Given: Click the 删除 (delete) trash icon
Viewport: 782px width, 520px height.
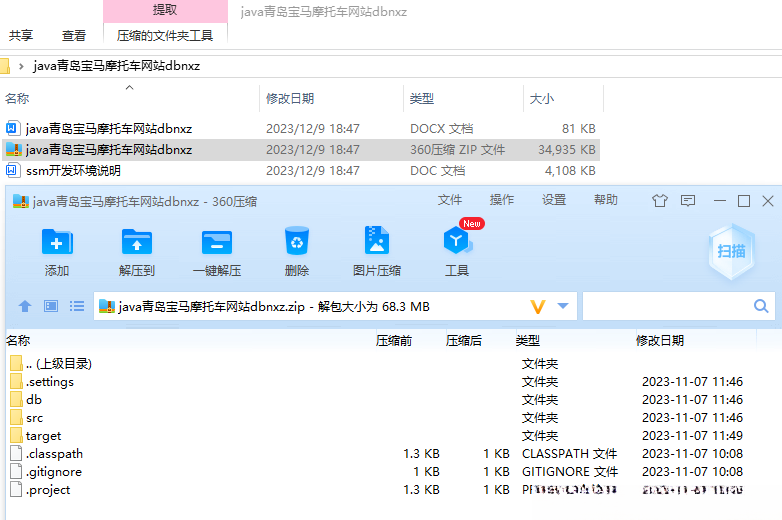Looking at the screenshot, I should point(297,241).
